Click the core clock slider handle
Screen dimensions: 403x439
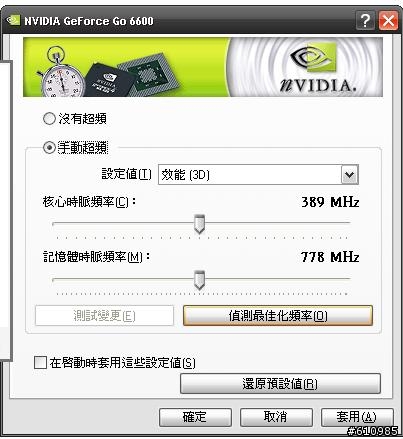[199, 224]
